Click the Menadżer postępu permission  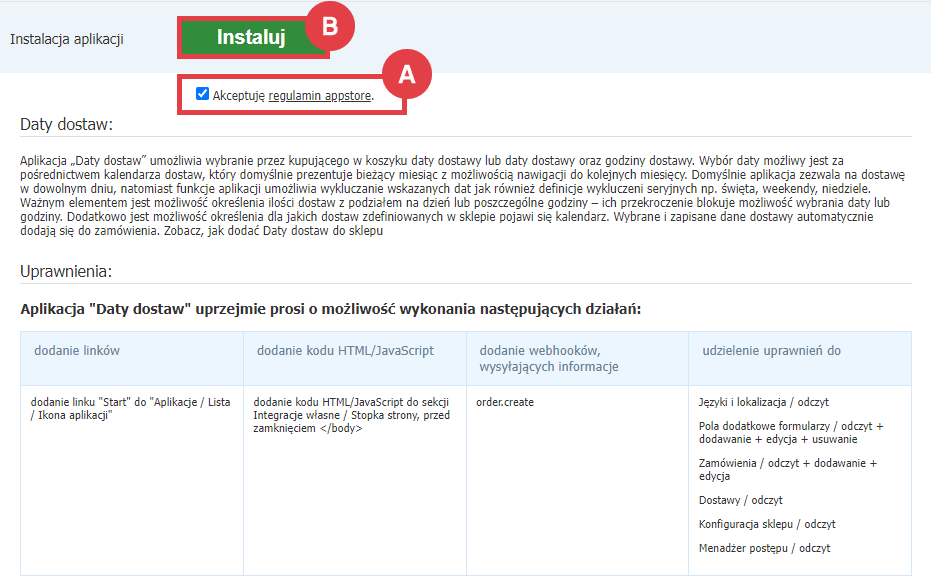point(764,548)
